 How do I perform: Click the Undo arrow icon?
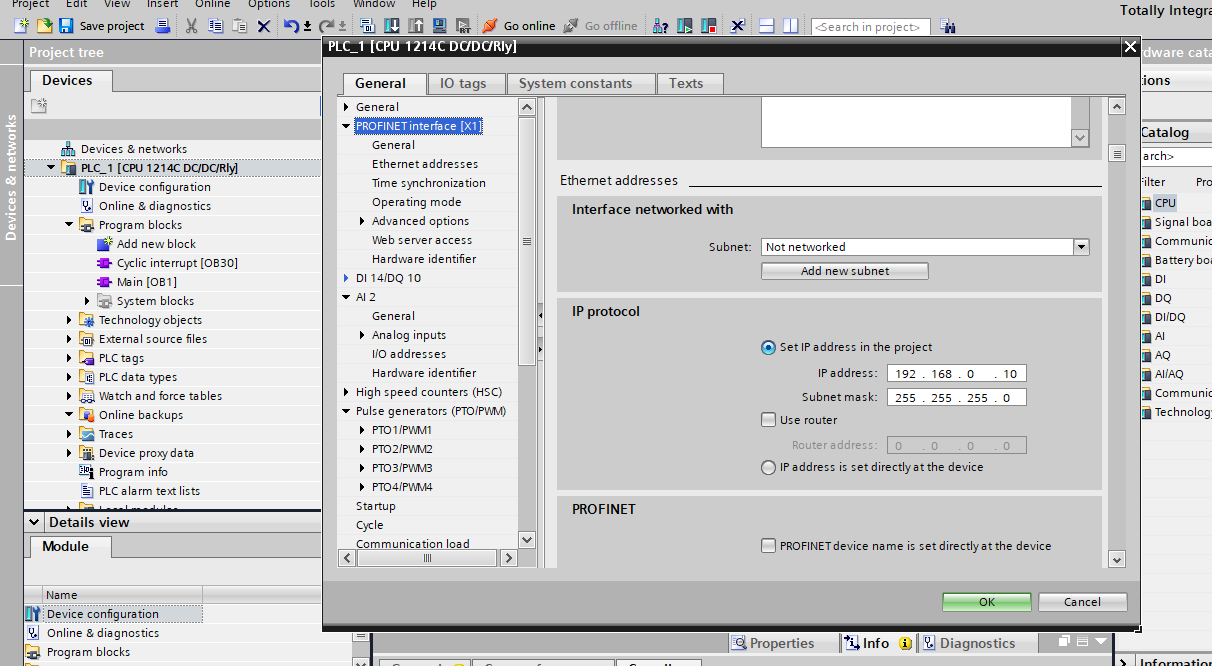[290, 26]
